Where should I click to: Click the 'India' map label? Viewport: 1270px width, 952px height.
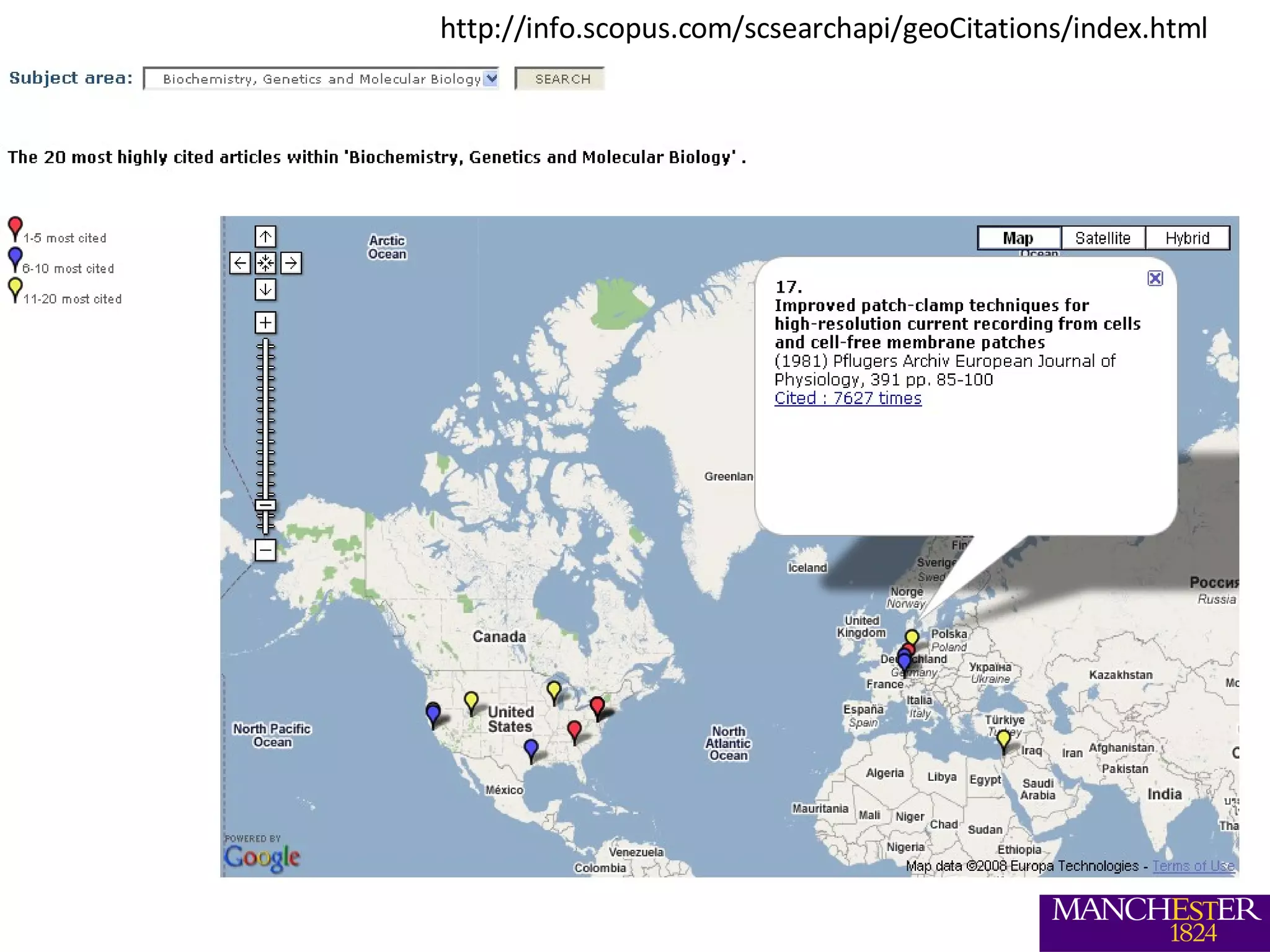pos(1165,794)
